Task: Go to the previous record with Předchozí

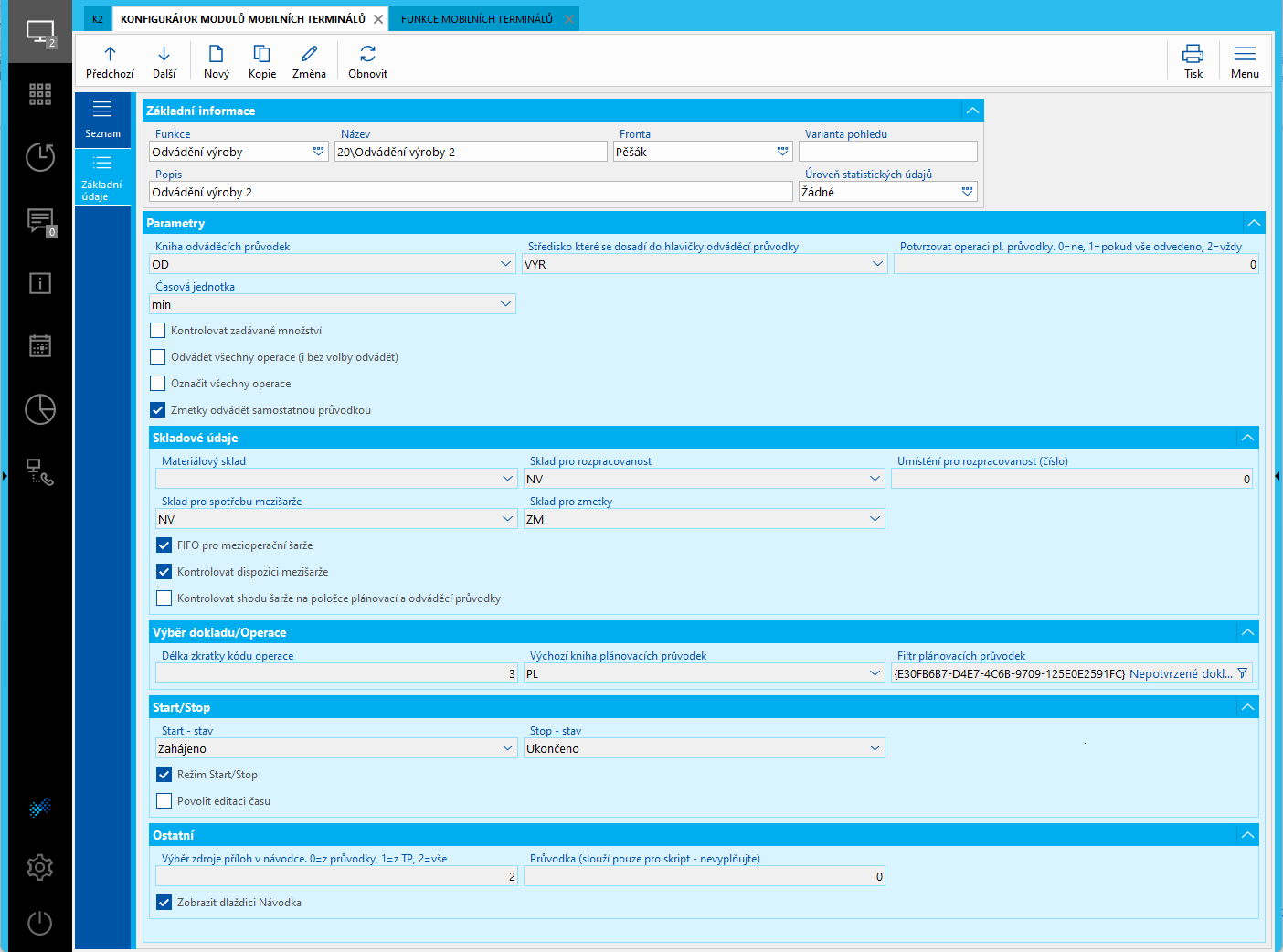Action: pyautogui.click(x=110, y=61)
